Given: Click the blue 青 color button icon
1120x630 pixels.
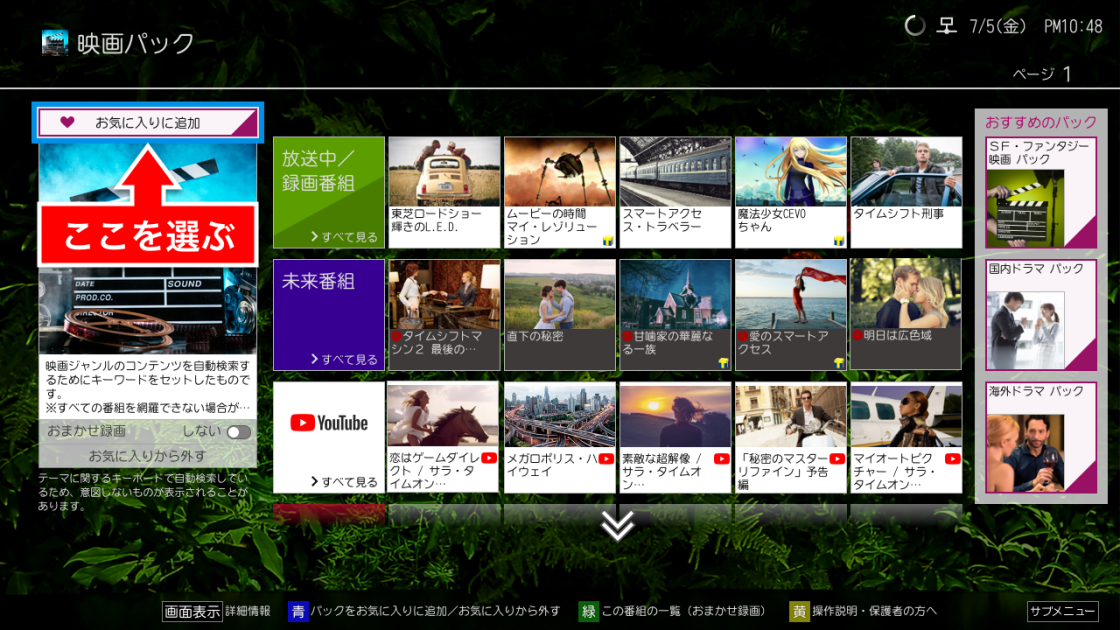Looking at the screenshot, I should 297,611.
